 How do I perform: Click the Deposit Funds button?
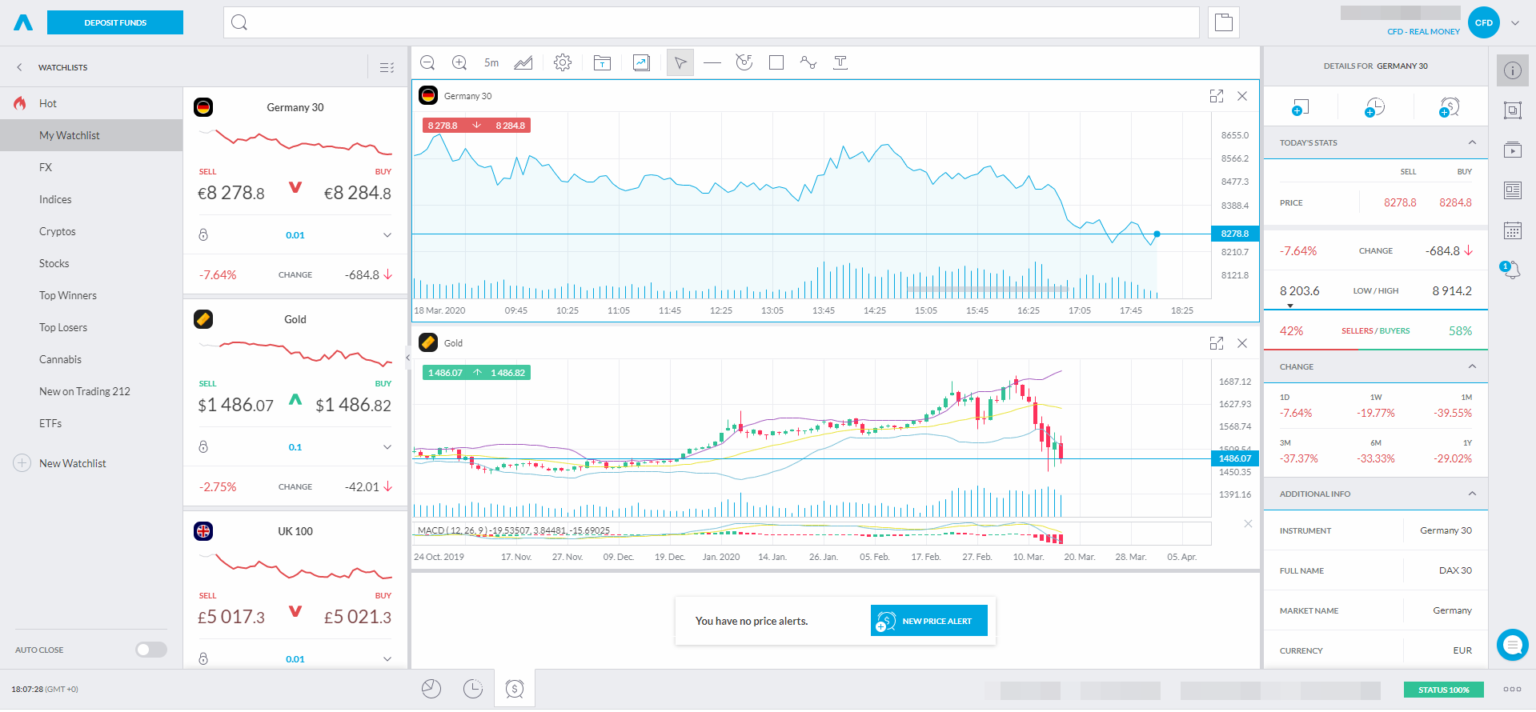pyautogui.click(x=115, y=21)
